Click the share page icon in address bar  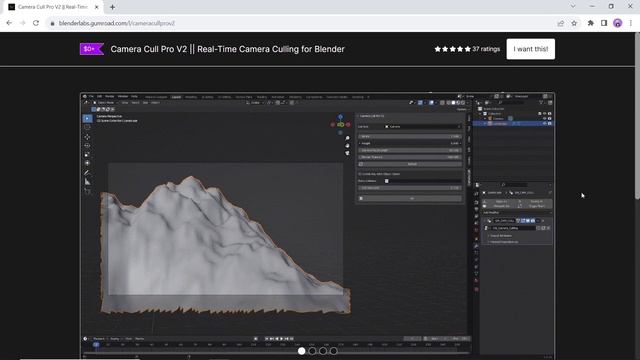coord(561,23)
